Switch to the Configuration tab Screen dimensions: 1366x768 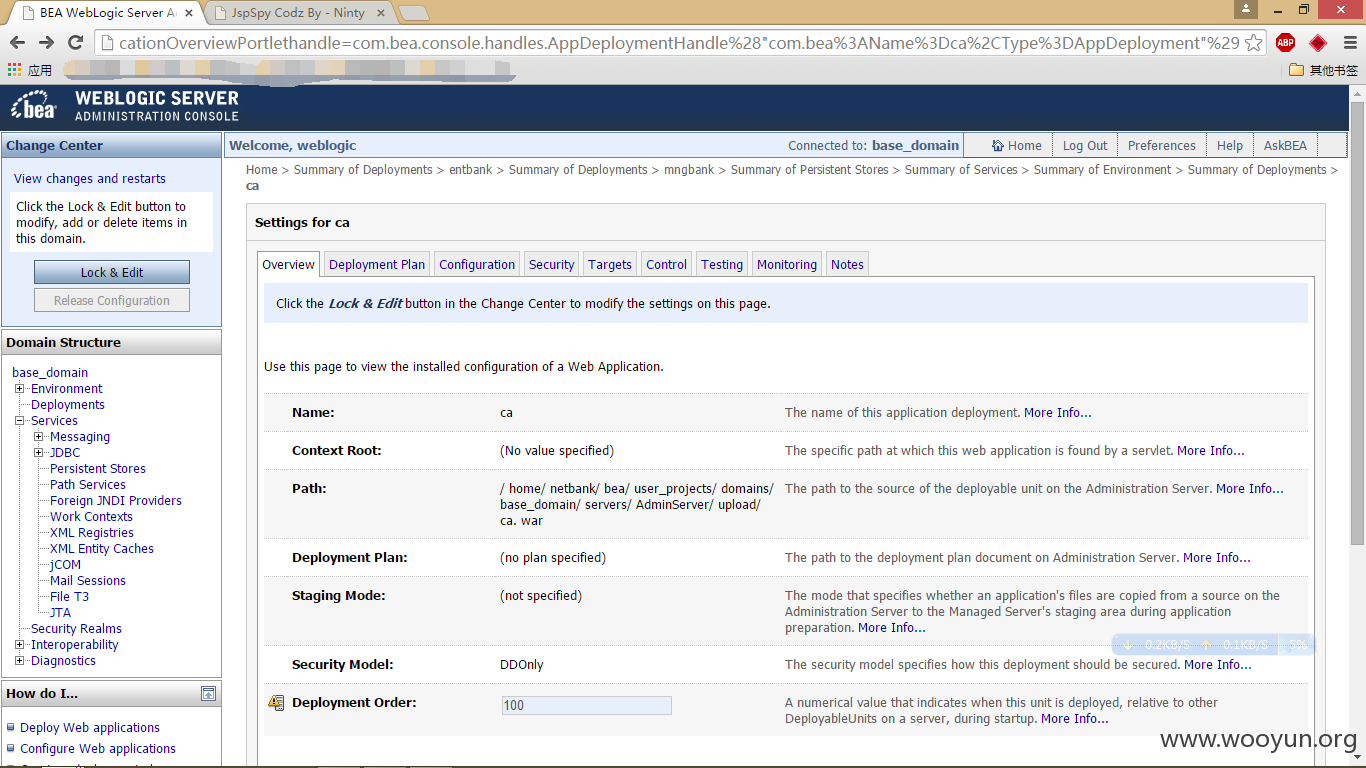tap(477, 264)
